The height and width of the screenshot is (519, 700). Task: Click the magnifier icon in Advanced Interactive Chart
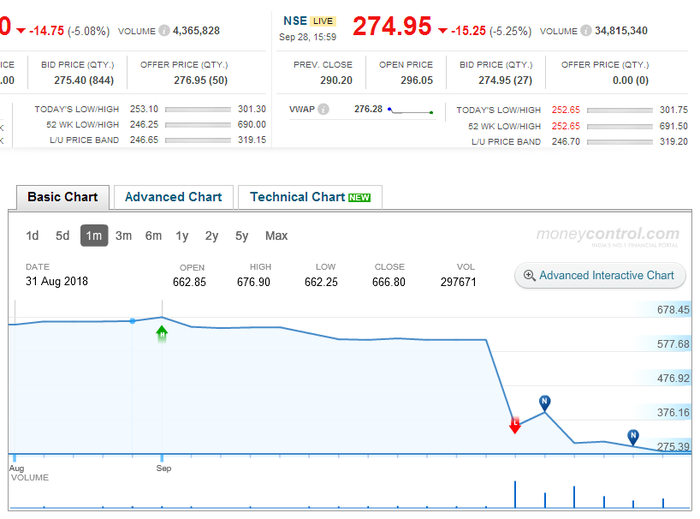[529, 275]
